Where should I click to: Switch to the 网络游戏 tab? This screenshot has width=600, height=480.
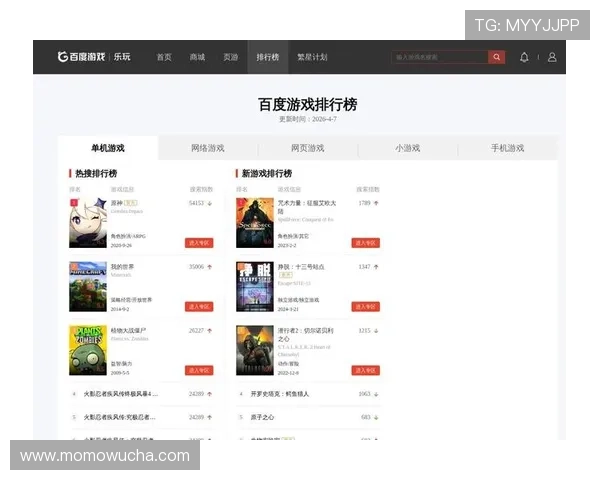208,148
